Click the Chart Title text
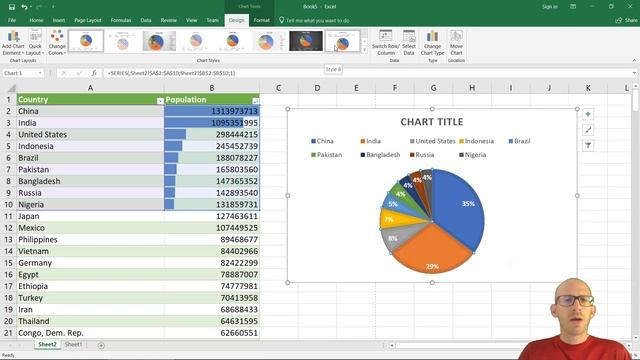The height and width of the screenshot is (360, 640). point(432,122)
